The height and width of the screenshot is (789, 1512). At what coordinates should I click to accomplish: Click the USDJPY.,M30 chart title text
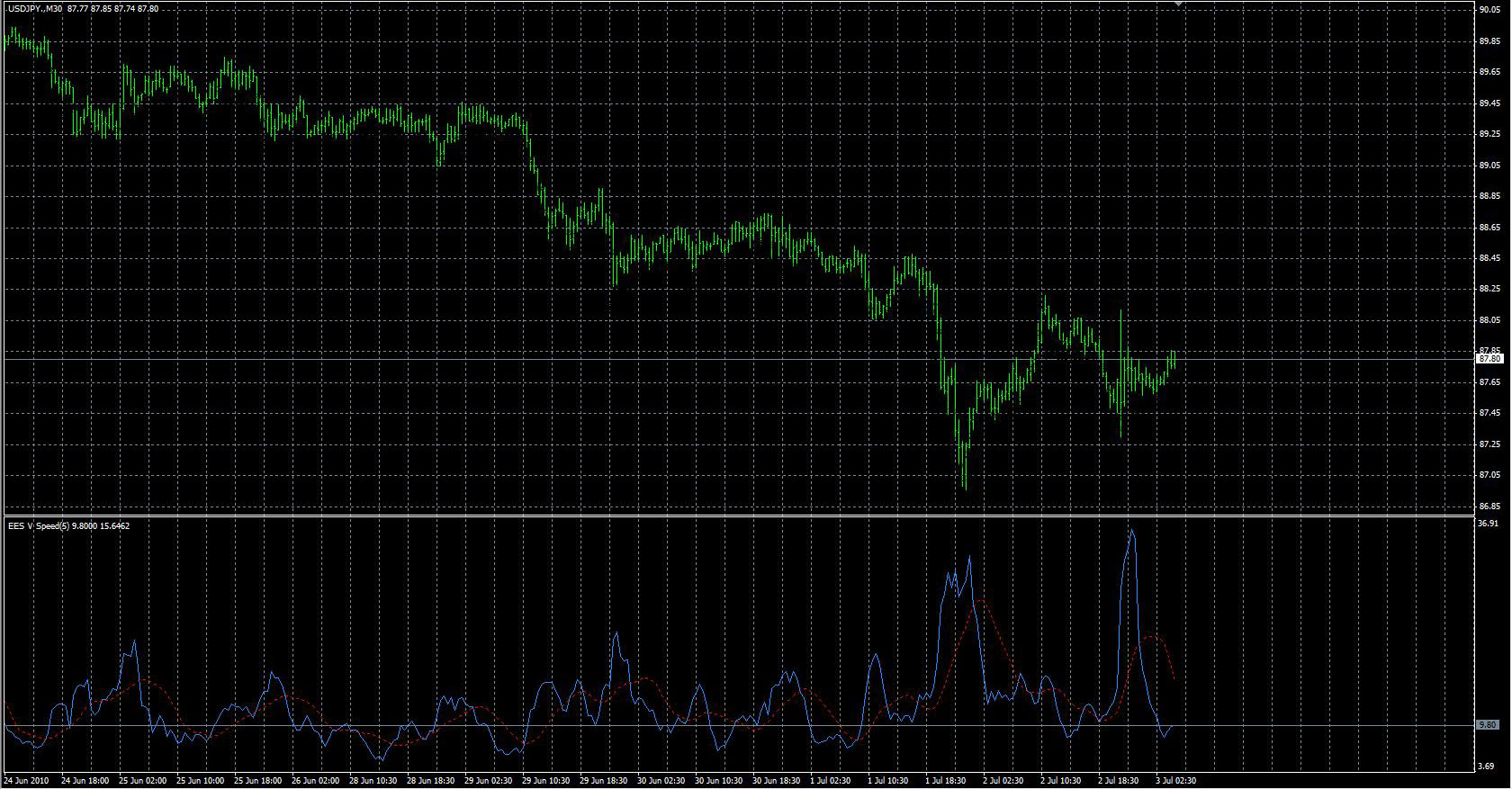(x=35, y=8)
